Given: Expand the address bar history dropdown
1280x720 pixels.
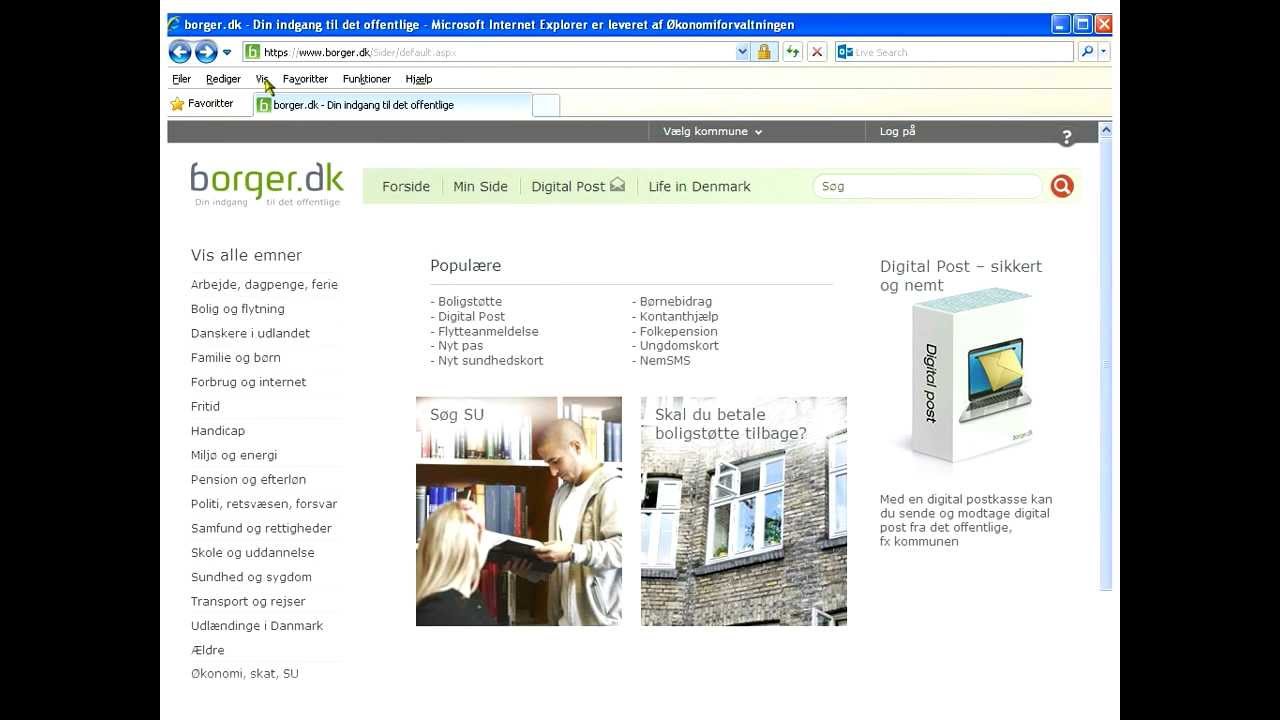Looking at the screenshot, I should 742,52.
